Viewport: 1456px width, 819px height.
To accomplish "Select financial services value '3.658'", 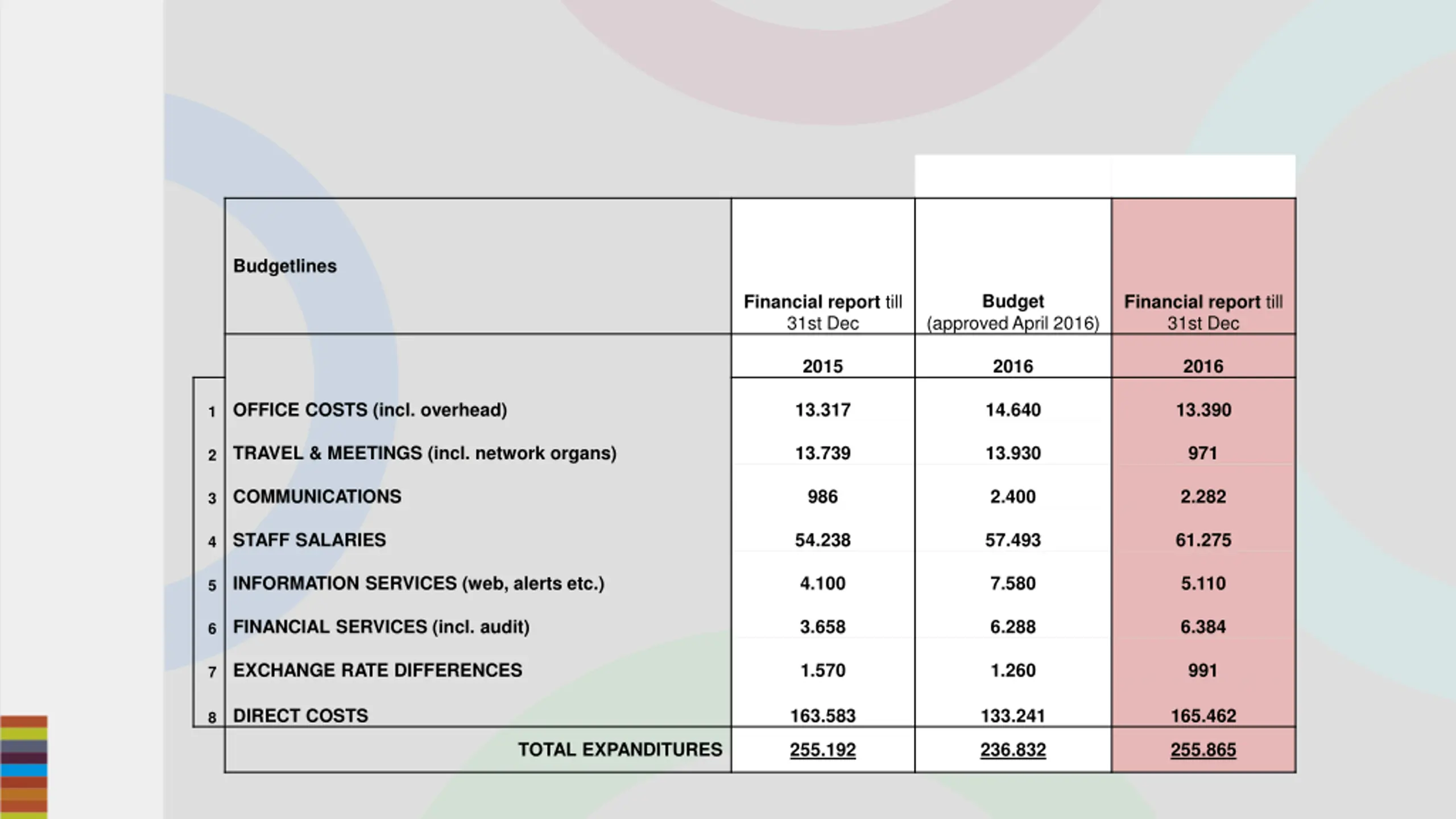I will (822, 627).
